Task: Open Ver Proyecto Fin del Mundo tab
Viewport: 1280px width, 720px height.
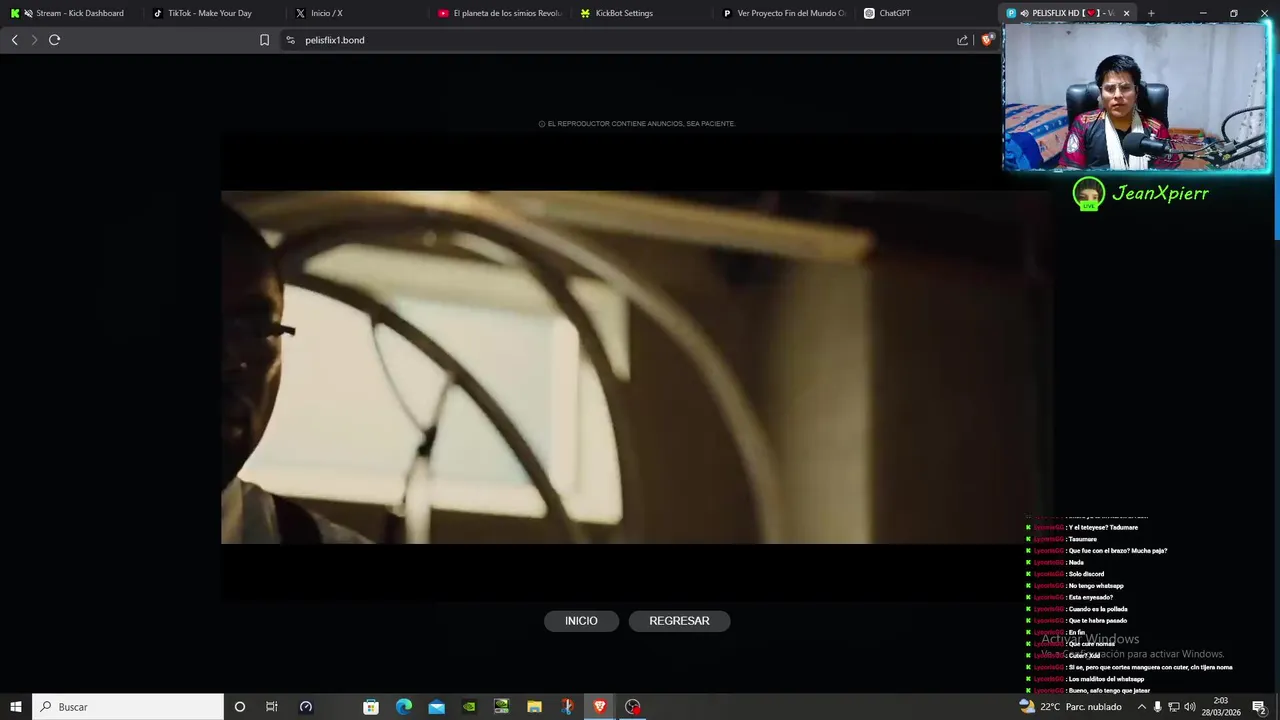Action: pyautogui.click(x=785, y=13)
